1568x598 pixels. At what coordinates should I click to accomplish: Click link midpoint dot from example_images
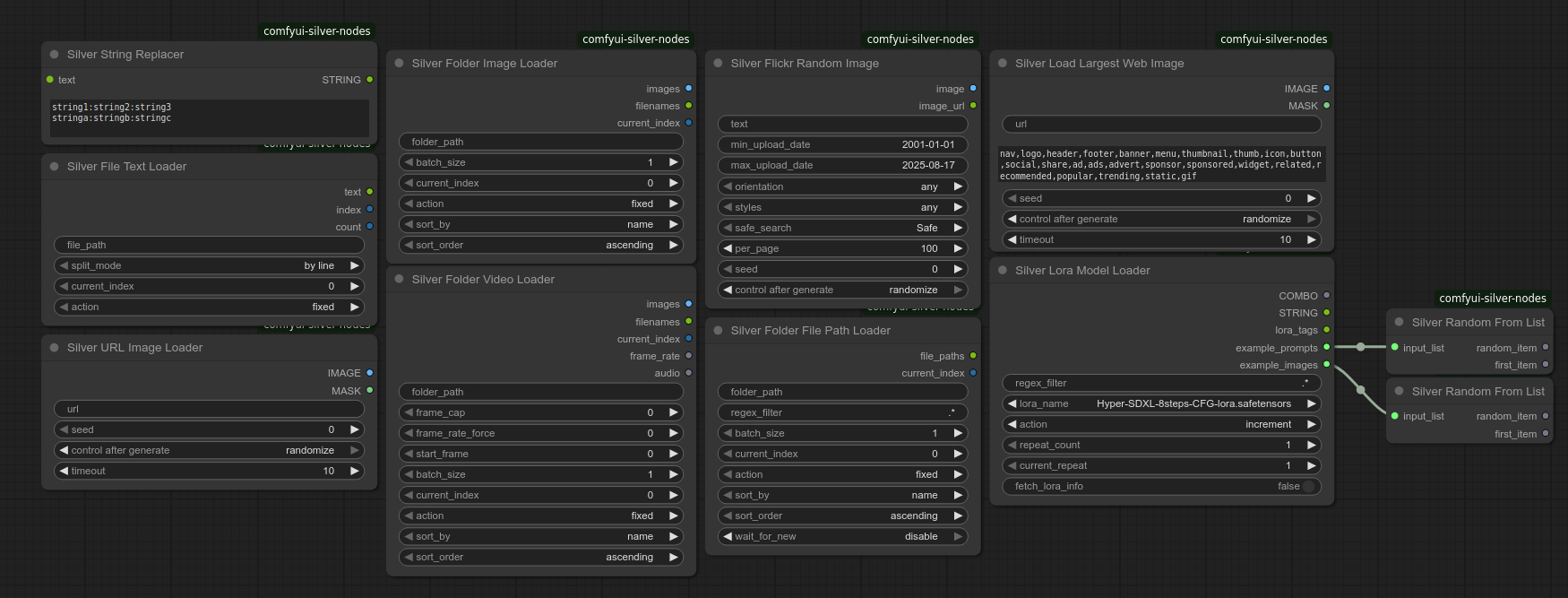pos(1360,390)
